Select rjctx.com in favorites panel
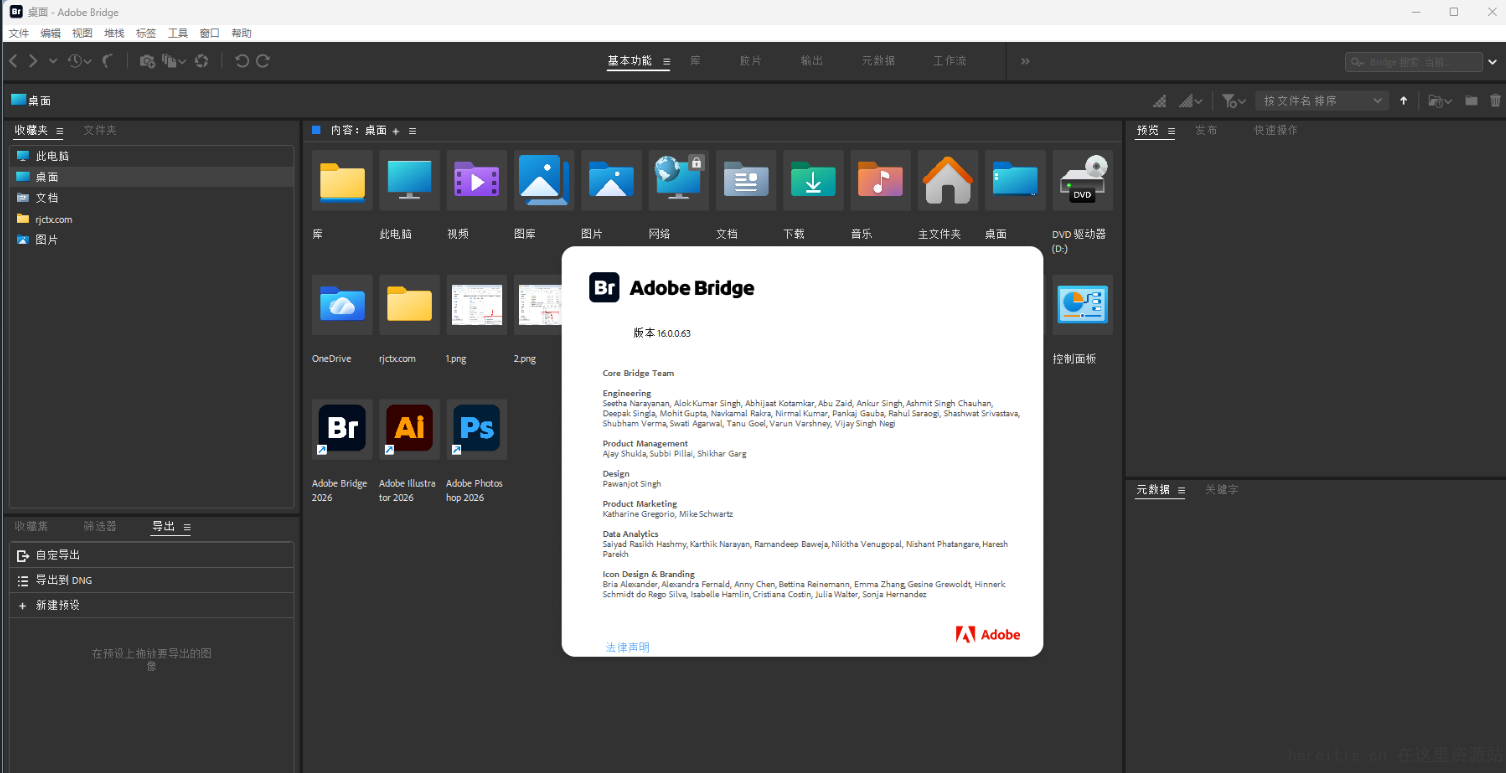 (152, 219)
